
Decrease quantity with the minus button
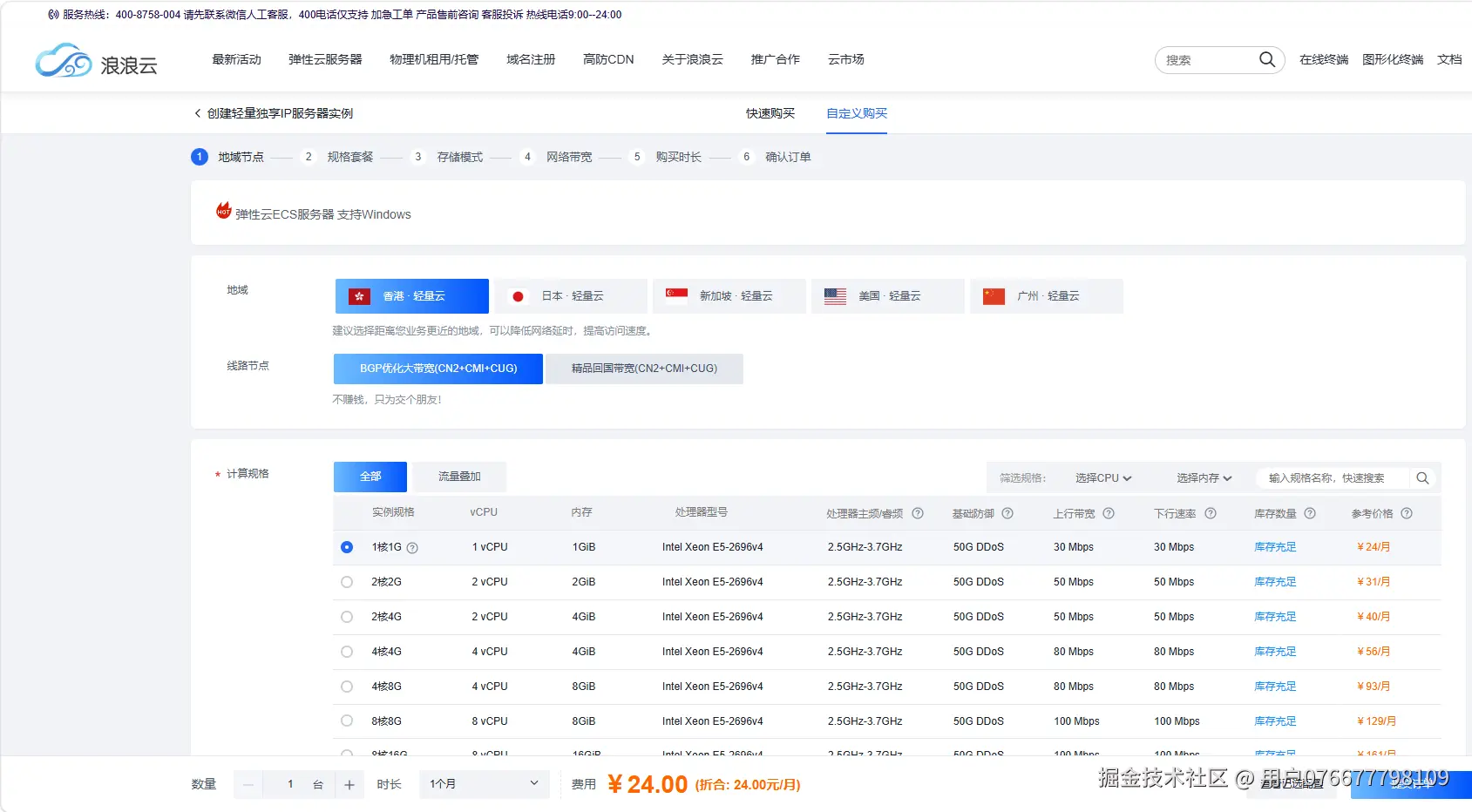pos(248,785)
